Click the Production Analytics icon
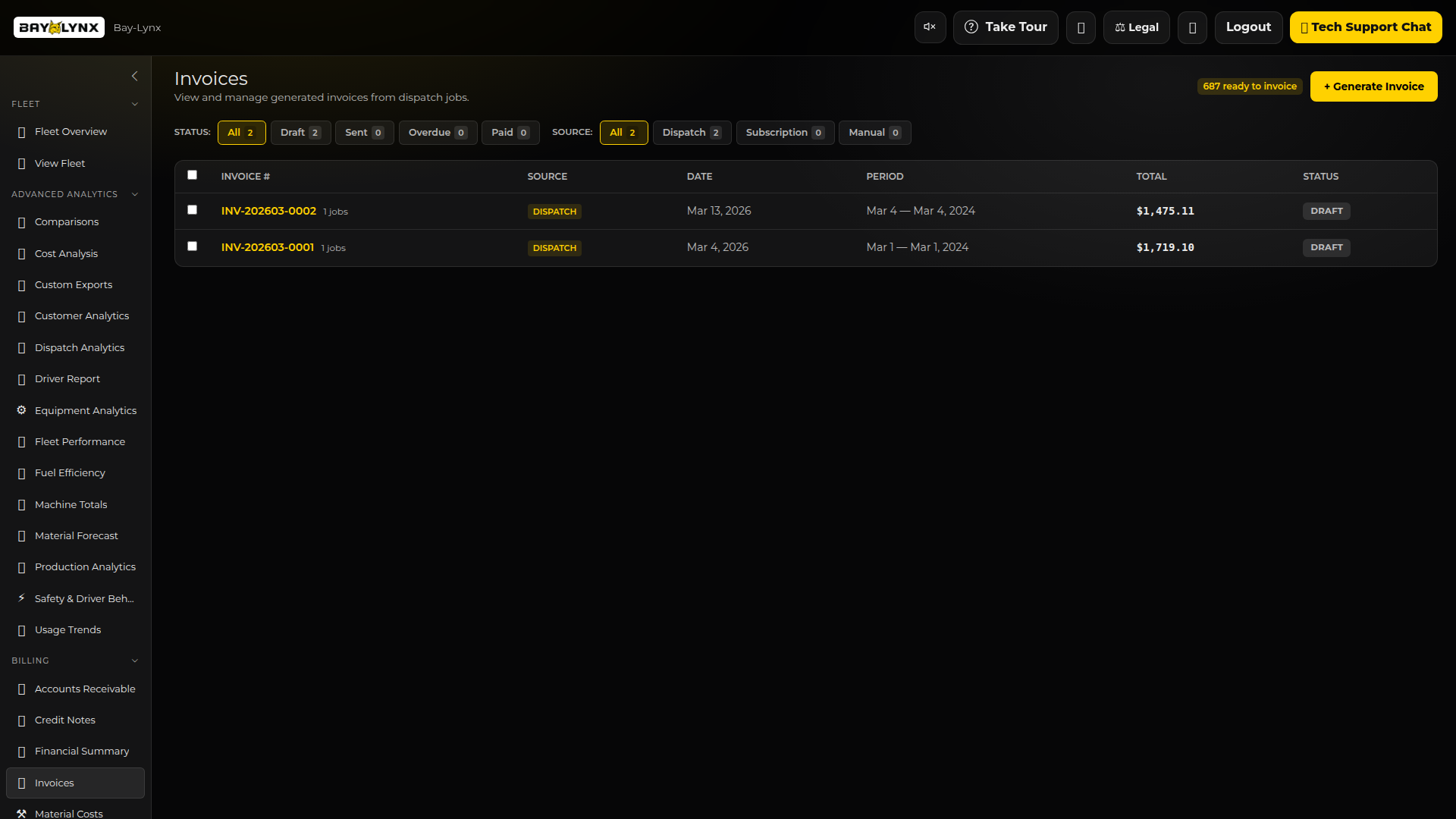Viewport: 1456px width, 819px height. (21, 567)
